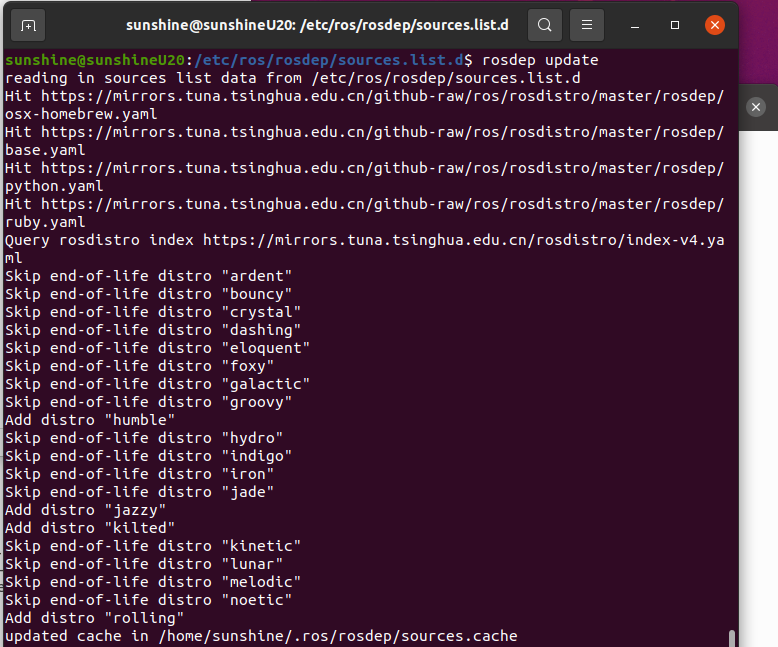
Task: Click the prompt path /etc/ros/rosdep/sources.list.d
Action: (x=329, y=60)
